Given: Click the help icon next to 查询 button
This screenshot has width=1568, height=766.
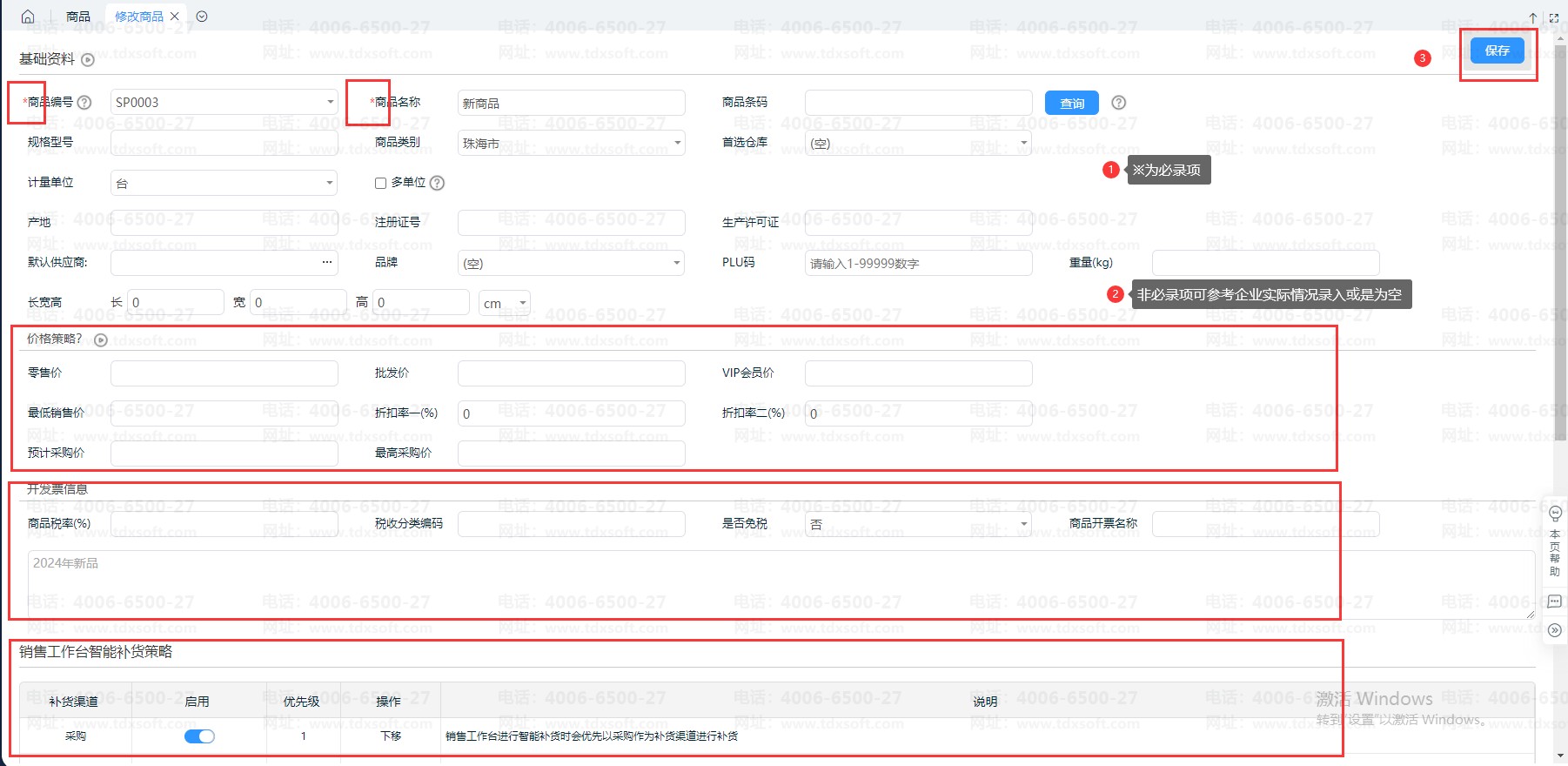Looking at the screenshot, I should [1119, 103].
